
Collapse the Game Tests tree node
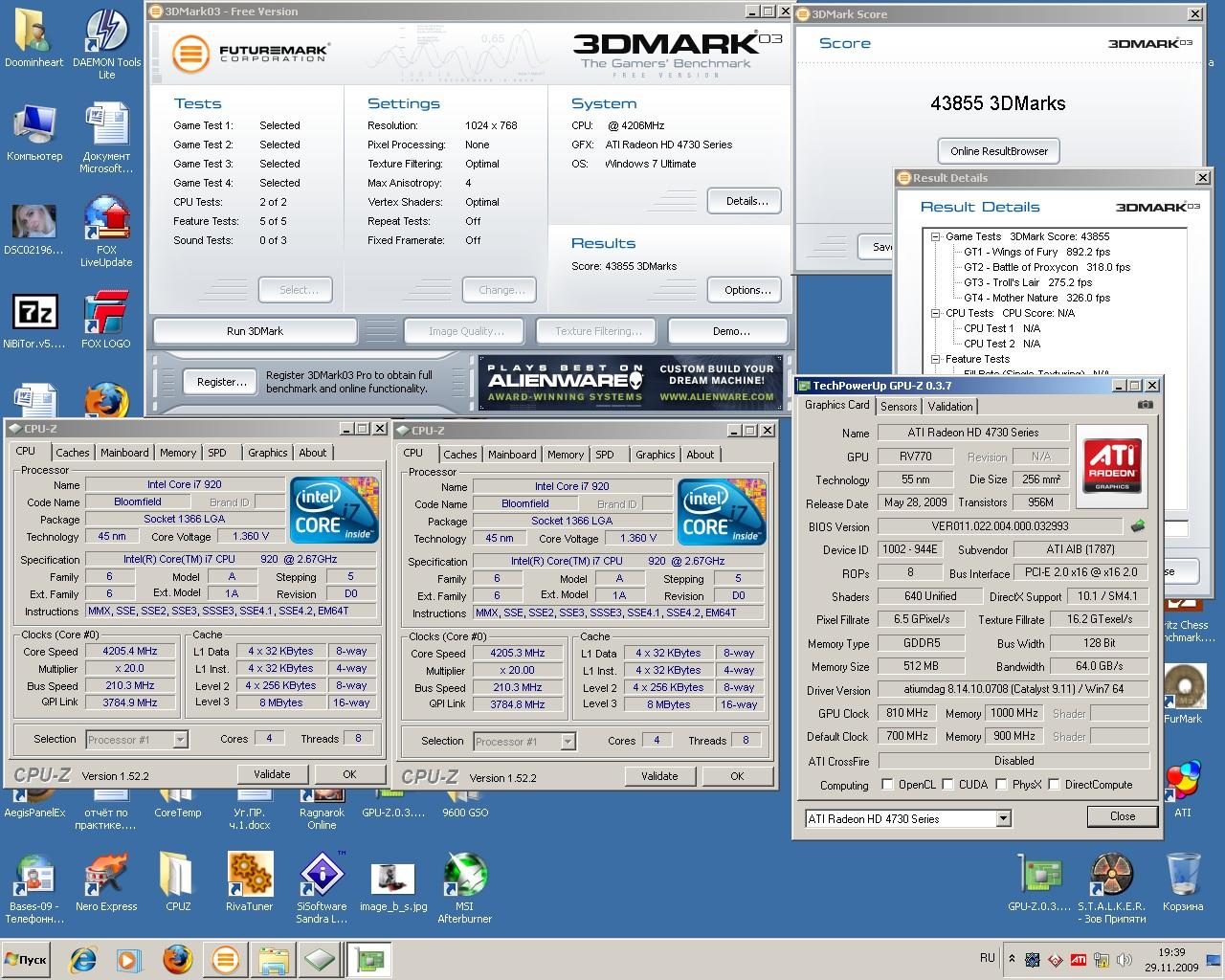(936, 236)
